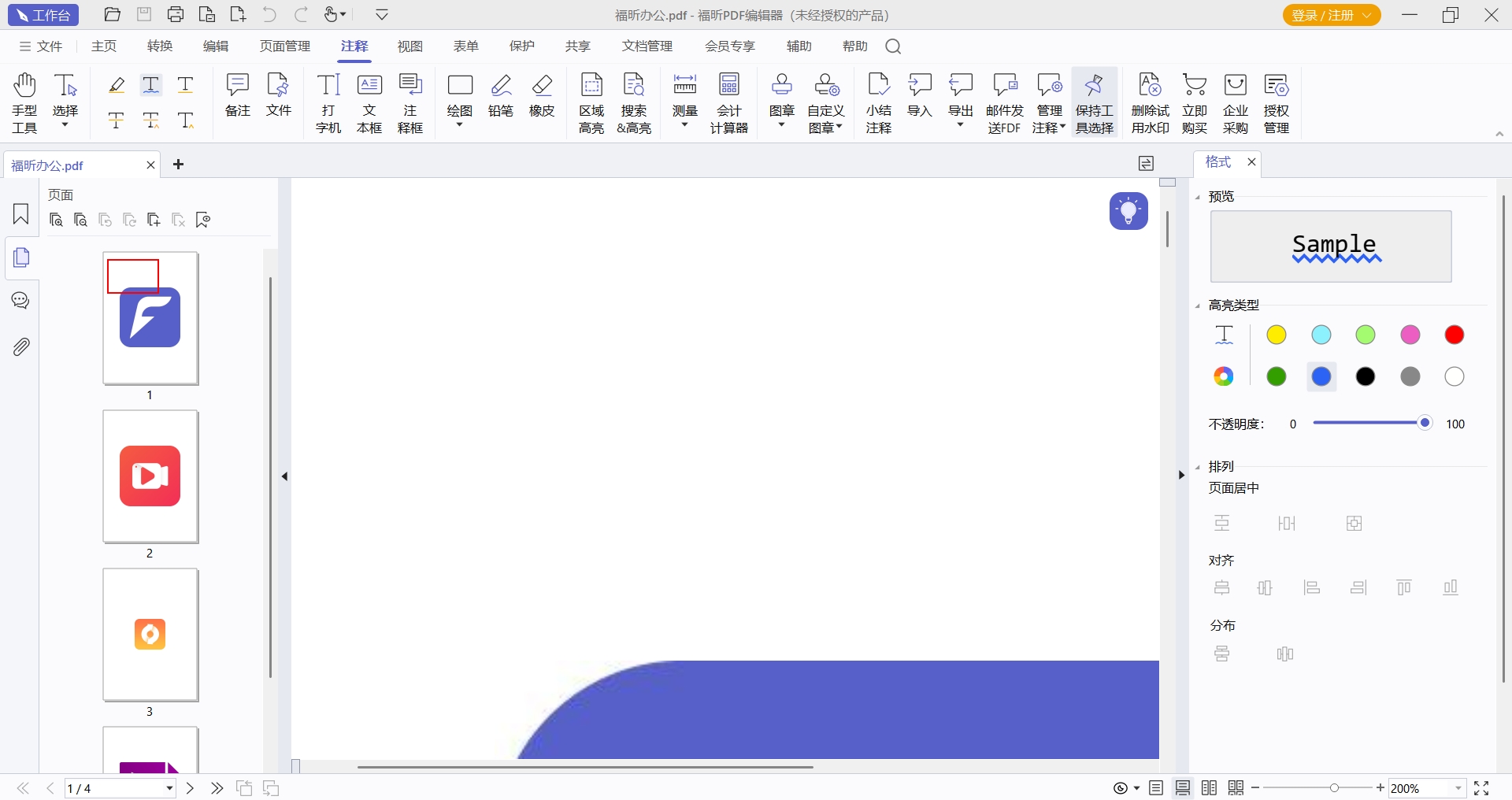Pick the red highlight color swatch

pyautogui.click(x=1454, y=335)
